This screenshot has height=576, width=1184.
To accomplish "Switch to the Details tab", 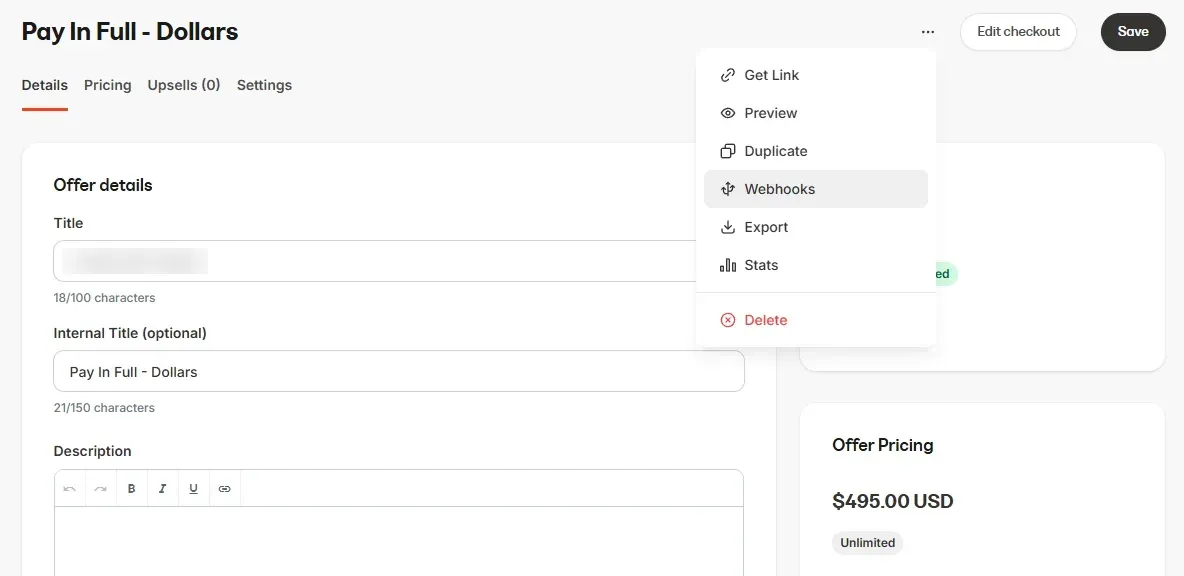I will coord(45,85).
